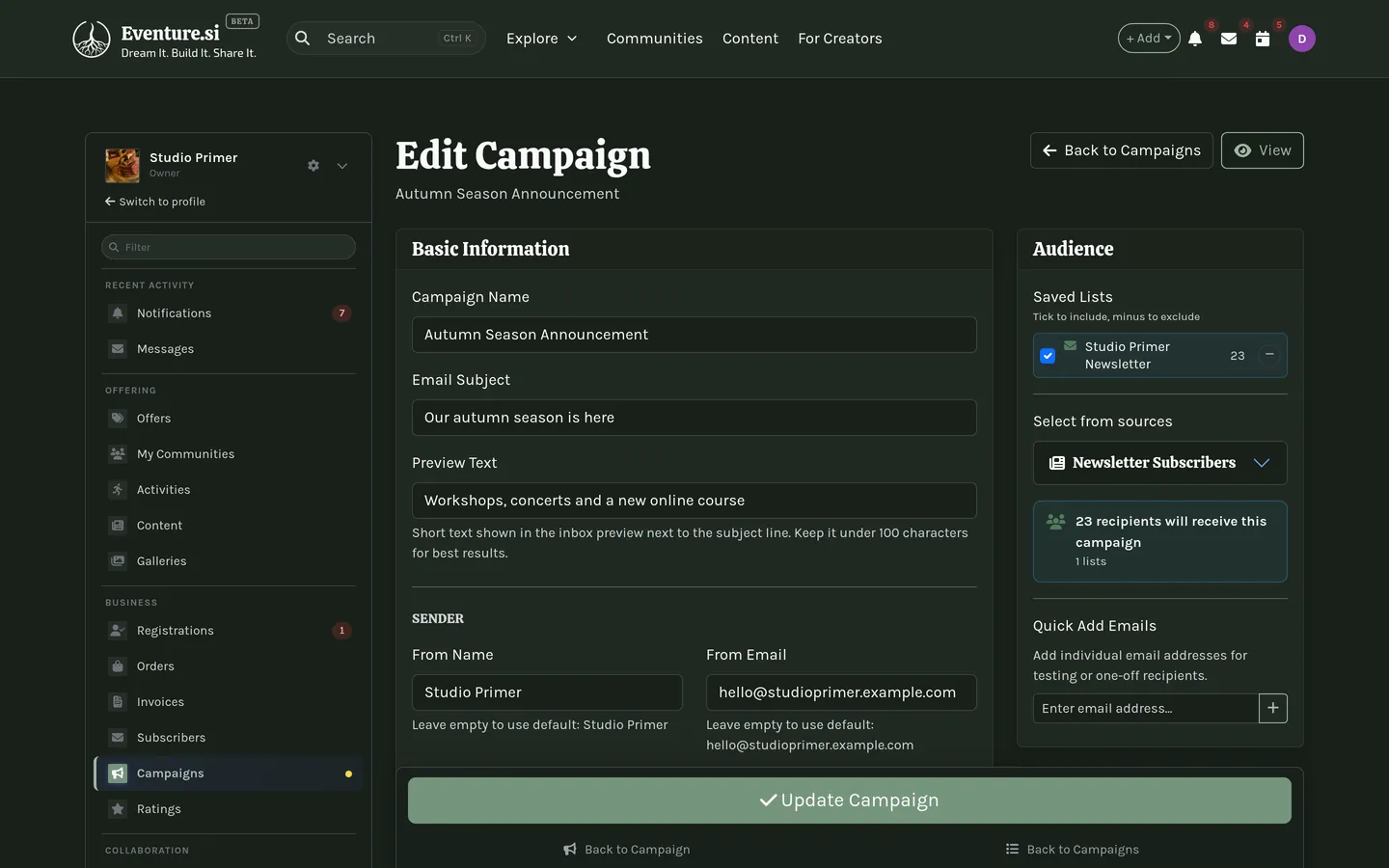Viewport: 1389px width, 868px height.
Task: Click the Studio Primer settings gear
Action: click(x=313, y=166)
